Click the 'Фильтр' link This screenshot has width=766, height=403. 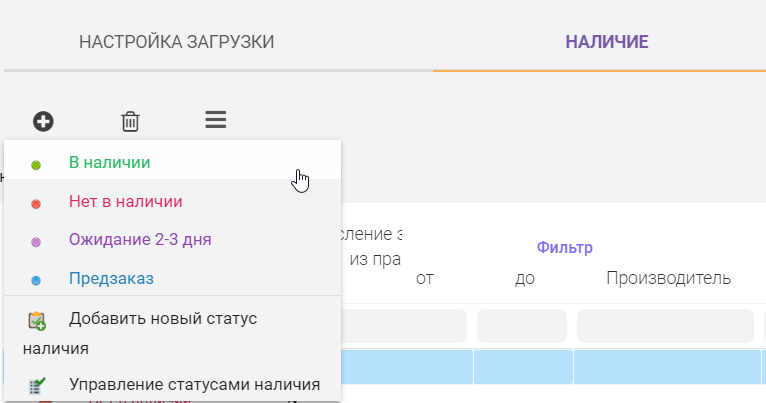pos(565,247)
